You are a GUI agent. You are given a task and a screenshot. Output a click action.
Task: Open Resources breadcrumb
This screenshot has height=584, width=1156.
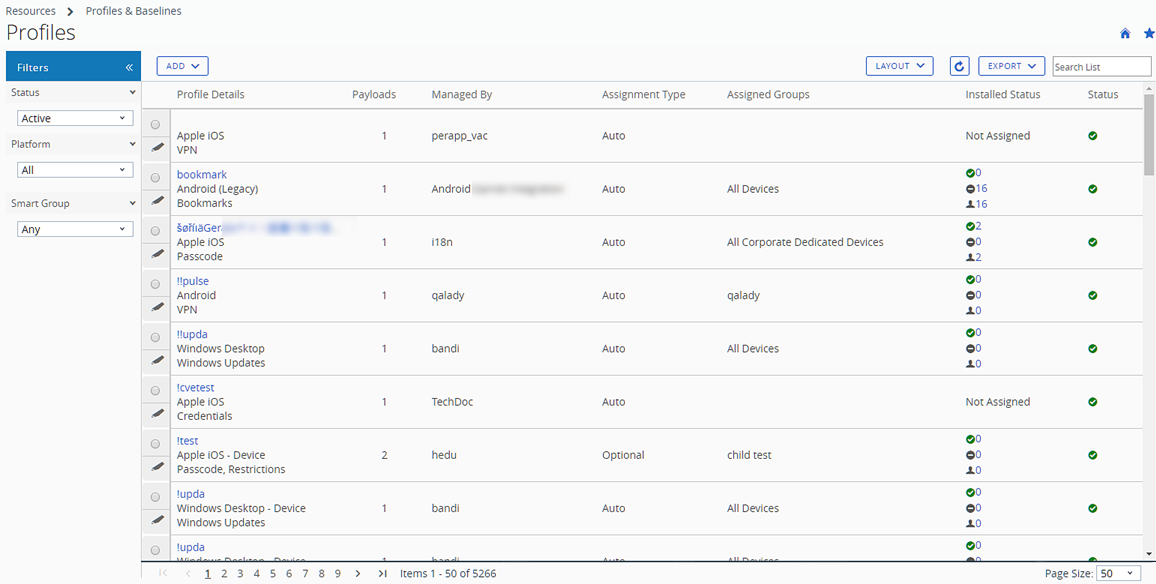click(30, 11)
